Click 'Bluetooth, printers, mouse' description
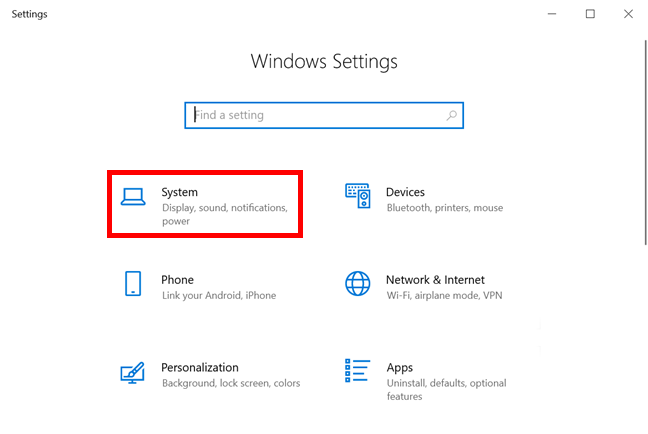Screen dimensions: 648x434 point(445,208)
